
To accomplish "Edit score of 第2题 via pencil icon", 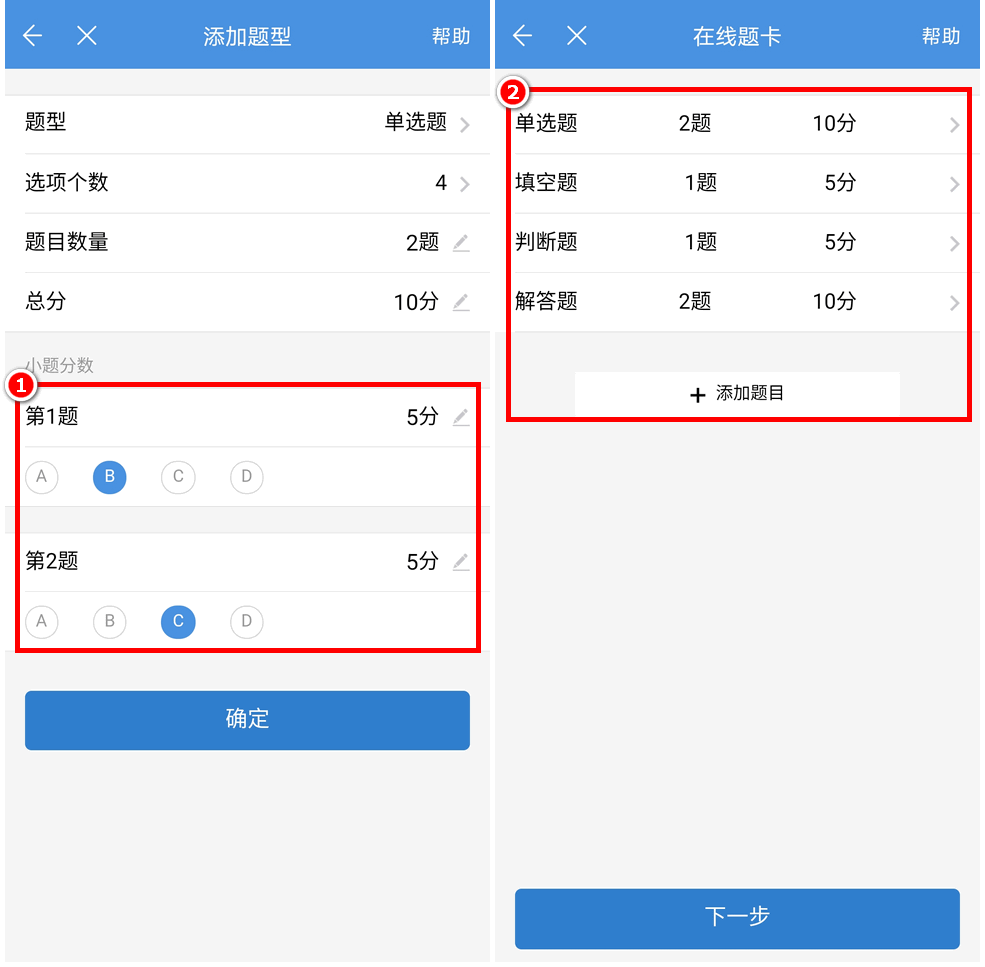I will (460, 562).
